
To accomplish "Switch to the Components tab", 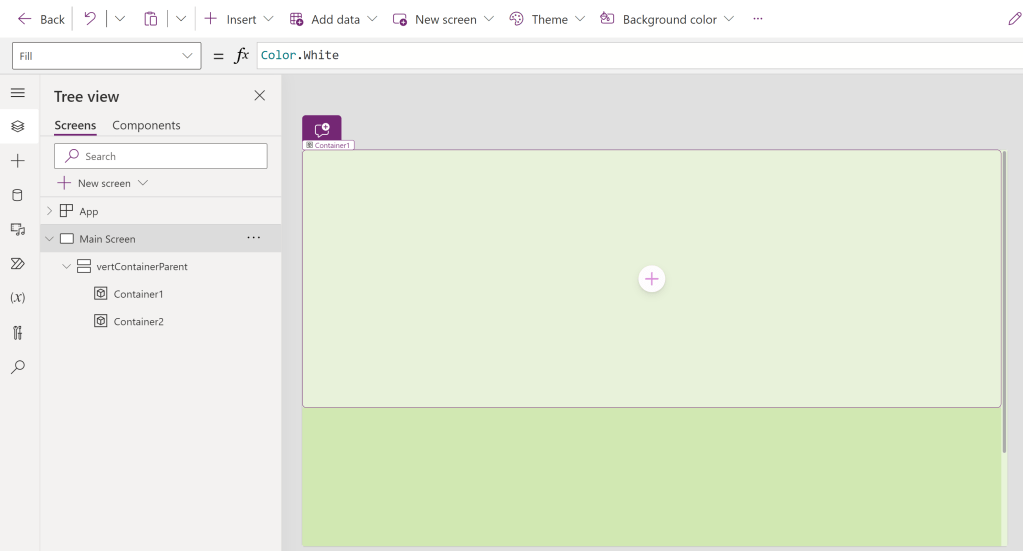I will 146,125.
